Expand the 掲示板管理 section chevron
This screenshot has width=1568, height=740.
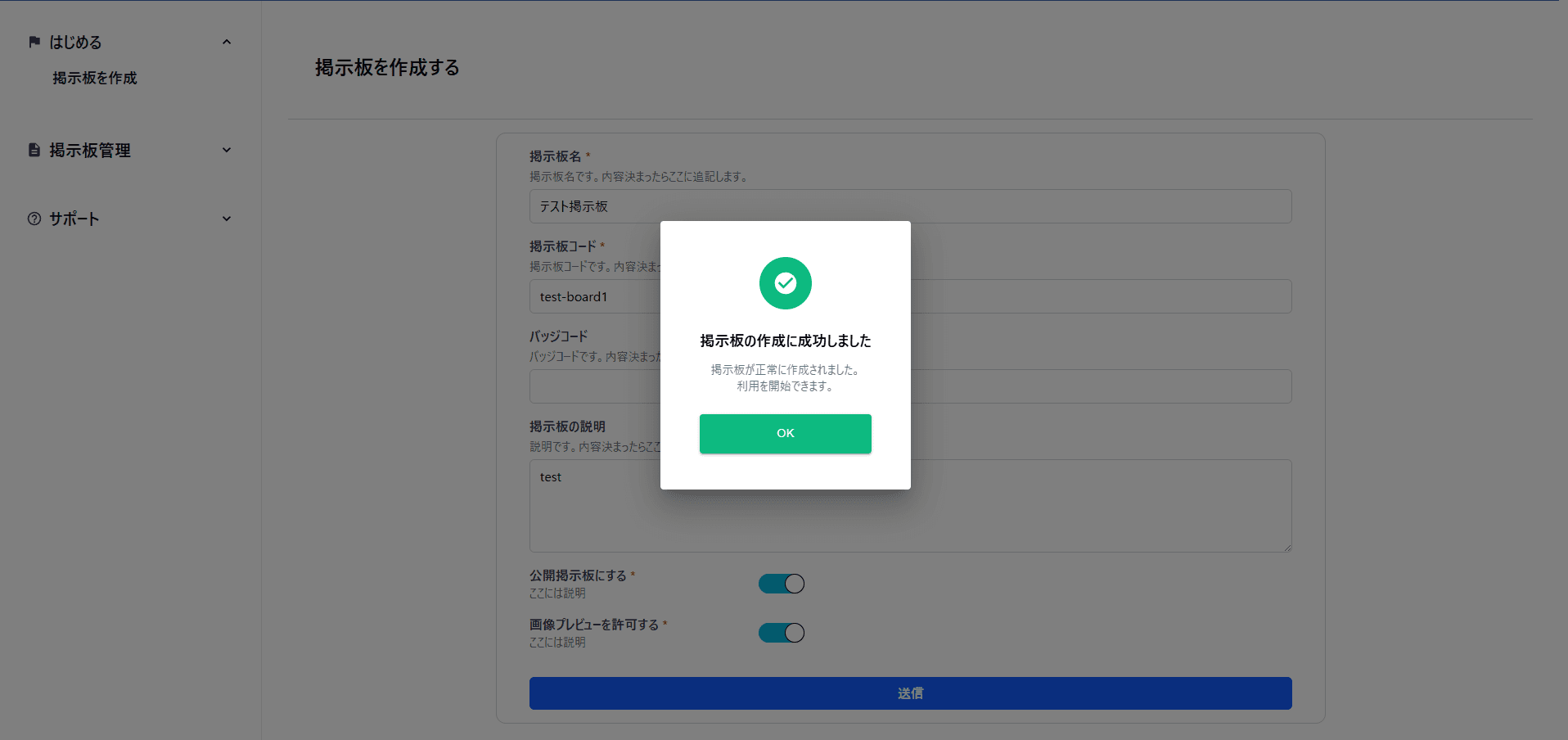227,150
